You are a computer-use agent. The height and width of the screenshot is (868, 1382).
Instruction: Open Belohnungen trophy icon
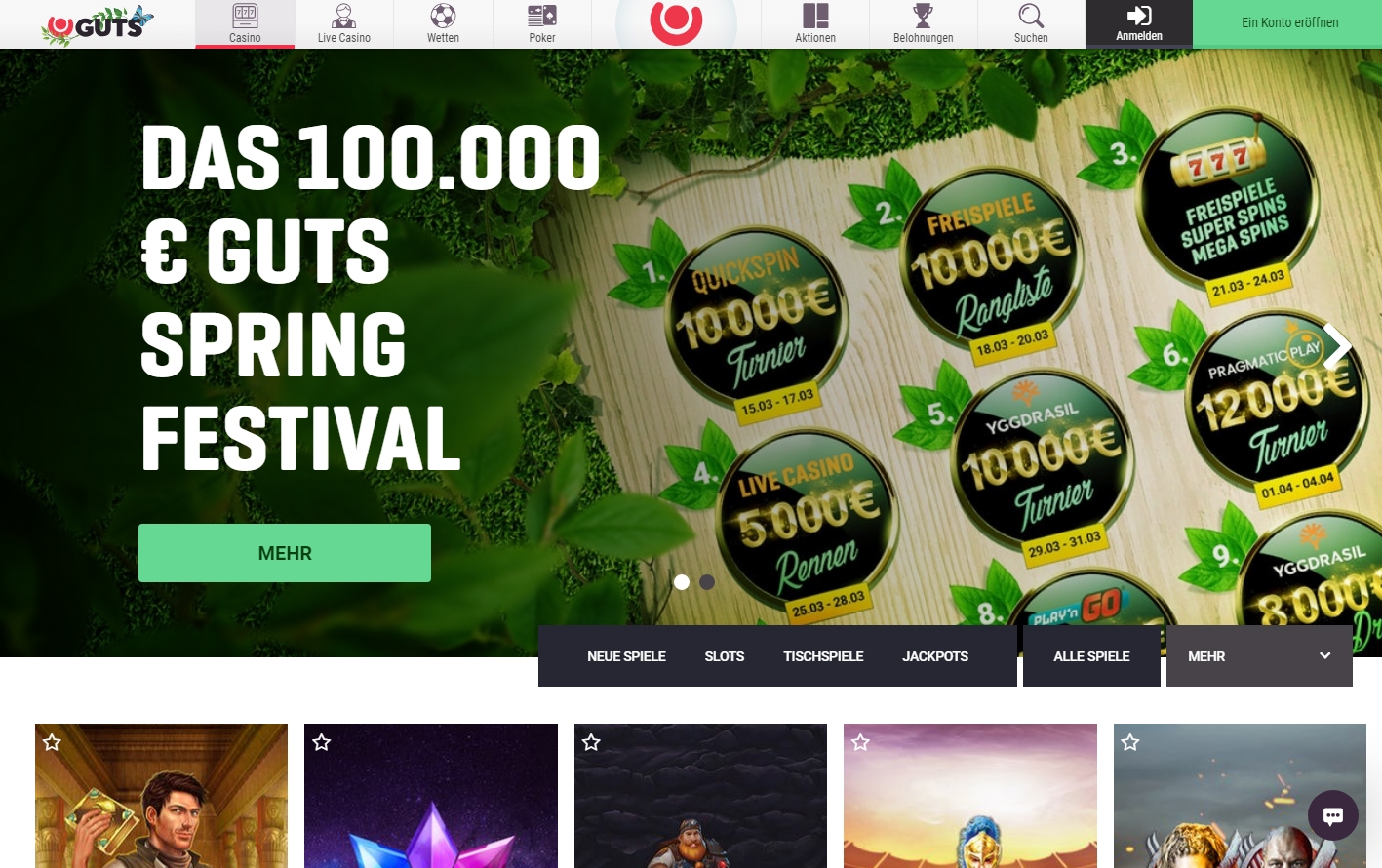click(x=923, y=16)
